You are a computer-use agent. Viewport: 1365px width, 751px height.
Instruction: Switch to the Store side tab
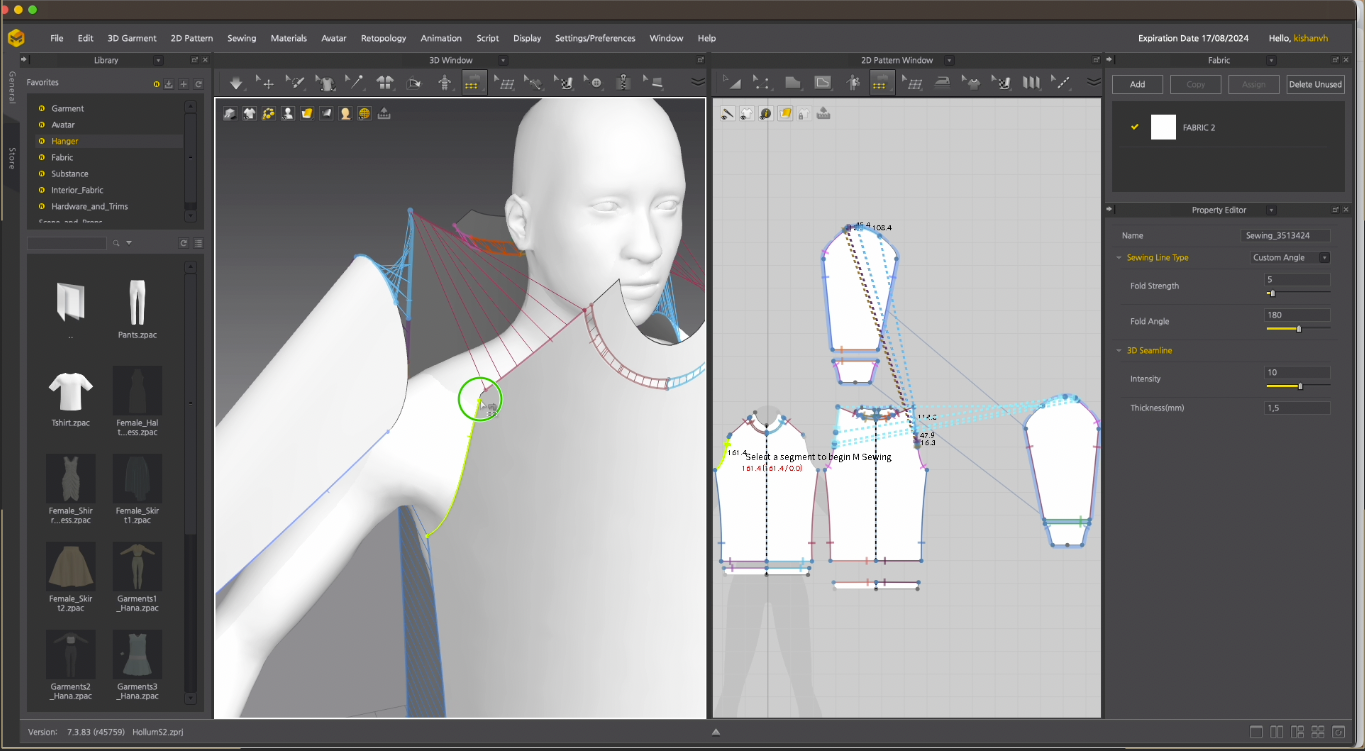tap(12, 158)
